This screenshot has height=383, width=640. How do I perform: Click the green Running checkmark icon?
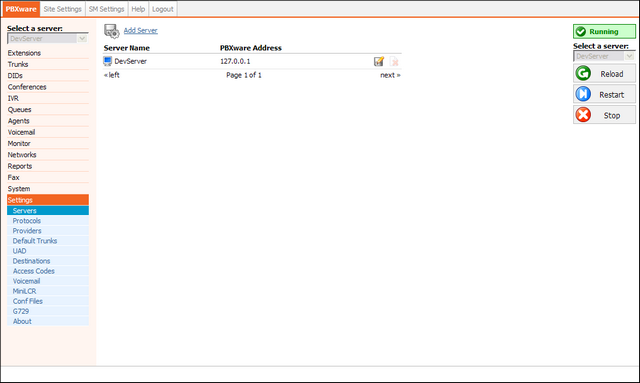pyautogui.click(x=581, y=32)
